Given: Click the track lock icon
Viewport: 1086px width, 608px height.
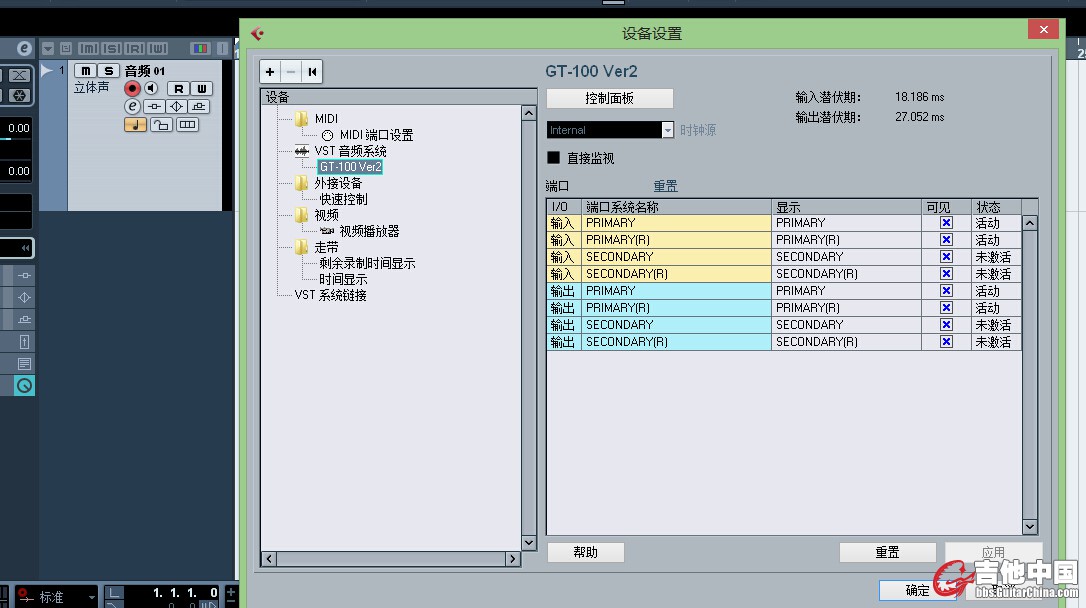Looking at the screenshot, I should [x=161, y=124].
